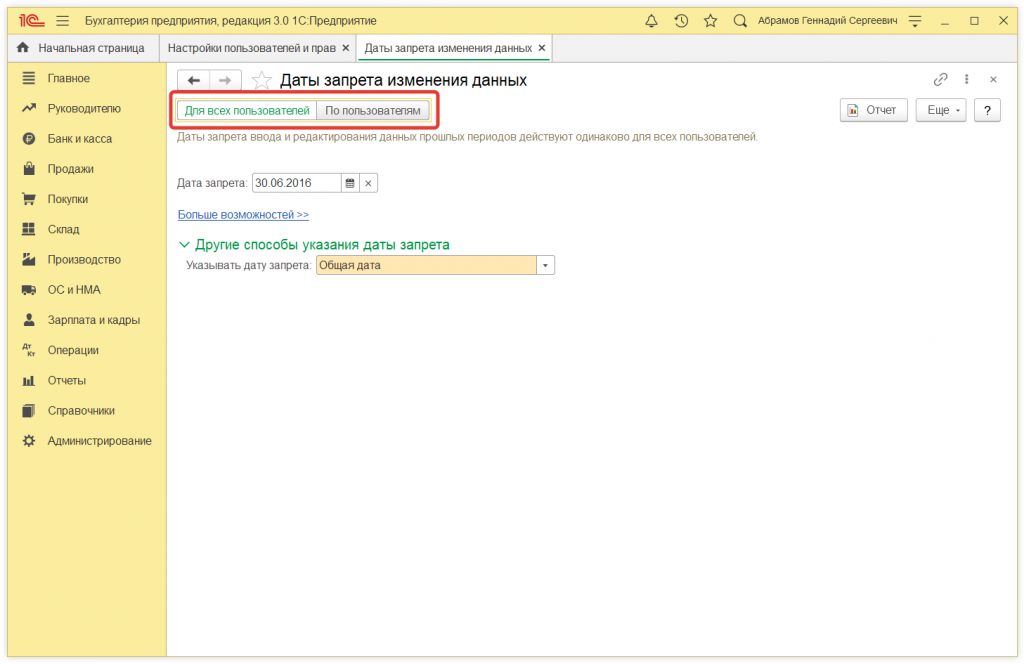Select 'Для всех пользователей' toggle

(x=247, y=111)
